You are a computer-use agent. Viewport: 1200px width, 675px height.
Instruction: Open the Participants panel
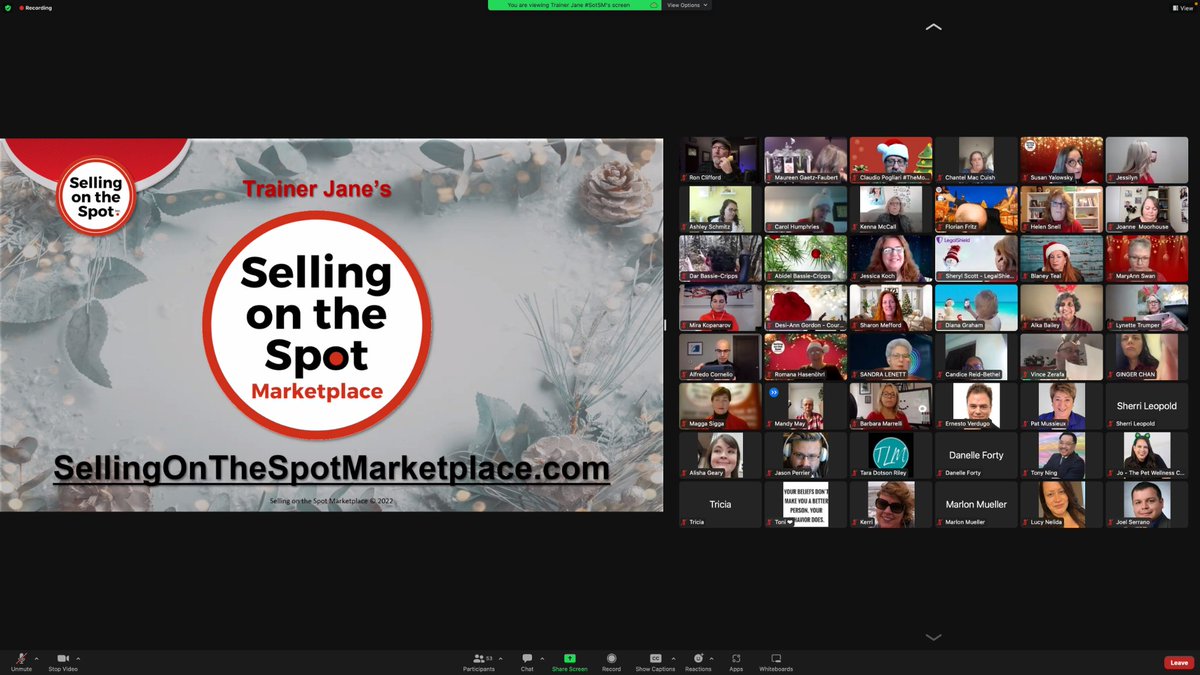pos(479,662)
